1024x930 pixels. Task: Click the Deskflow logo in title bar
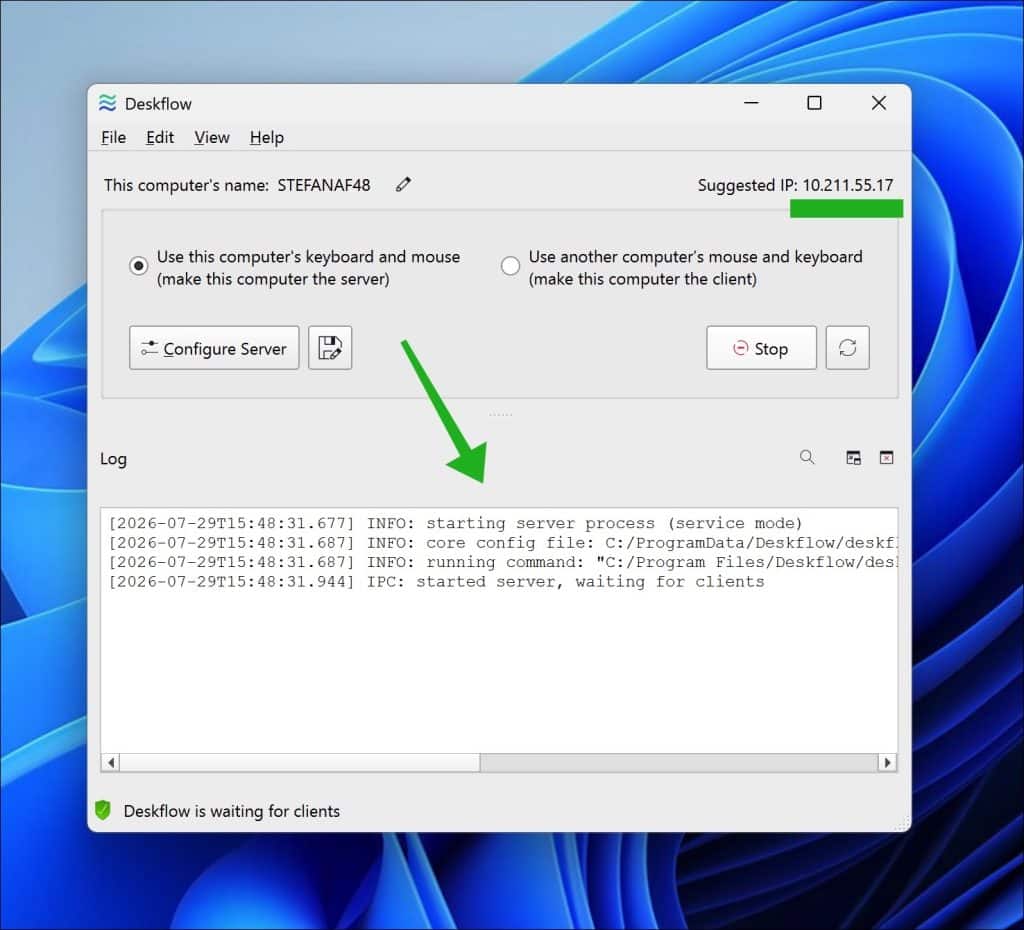107,103
